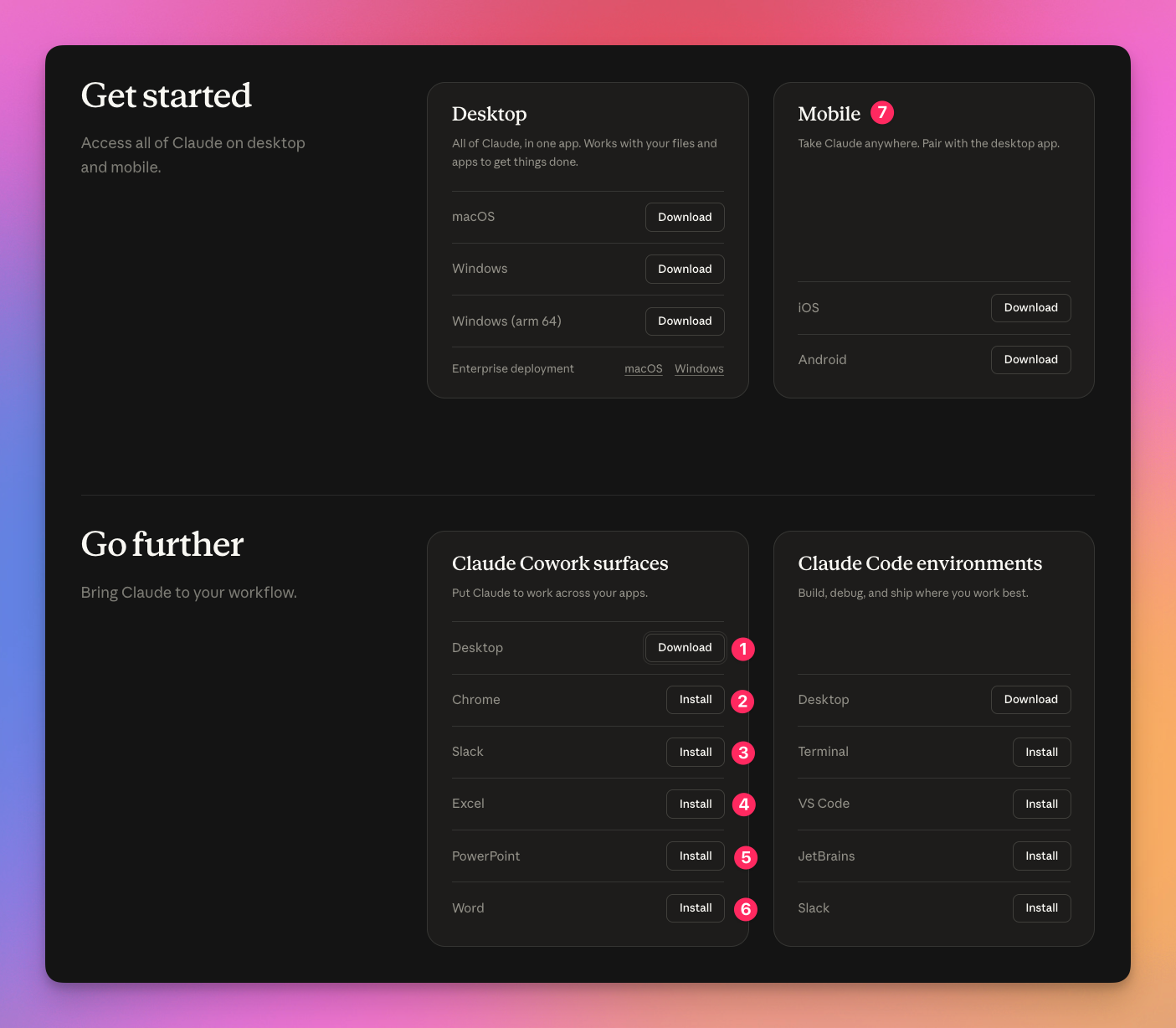Download the Windows (arm 64) desktop app

(x=685, y=321)
